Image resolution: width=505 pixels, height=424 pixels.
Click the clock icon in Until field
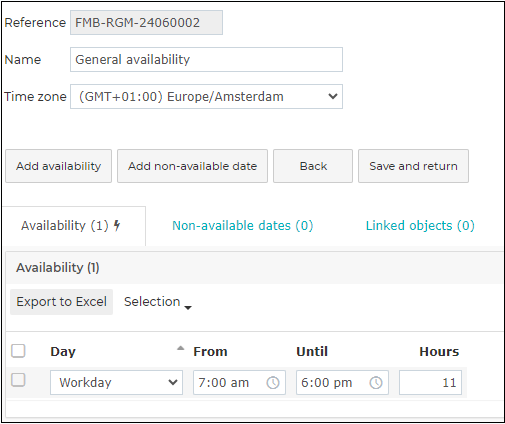click(376, 382)
